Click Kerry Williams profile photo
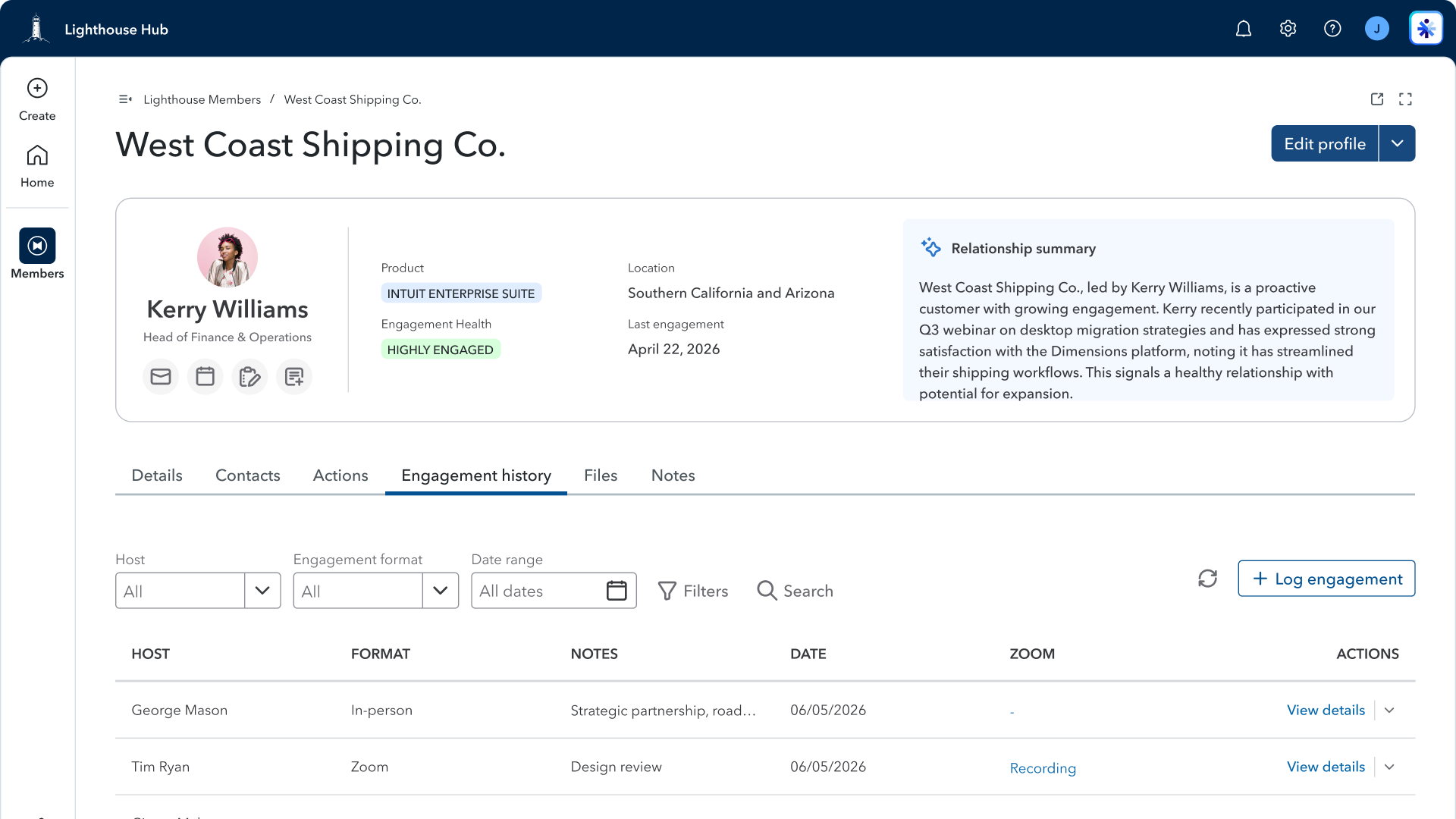Screen dimensions: 1456x819 pos(227,257)
